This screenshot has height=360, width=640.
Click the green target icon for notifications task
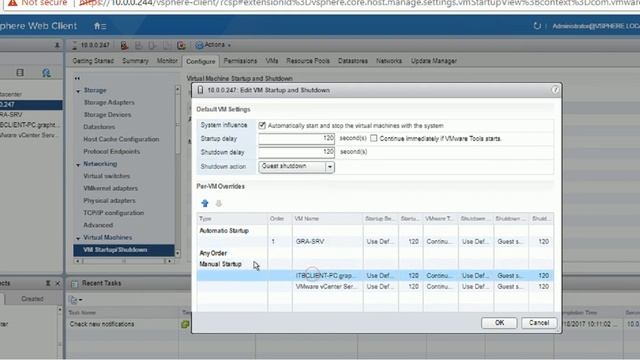[185, 324]
